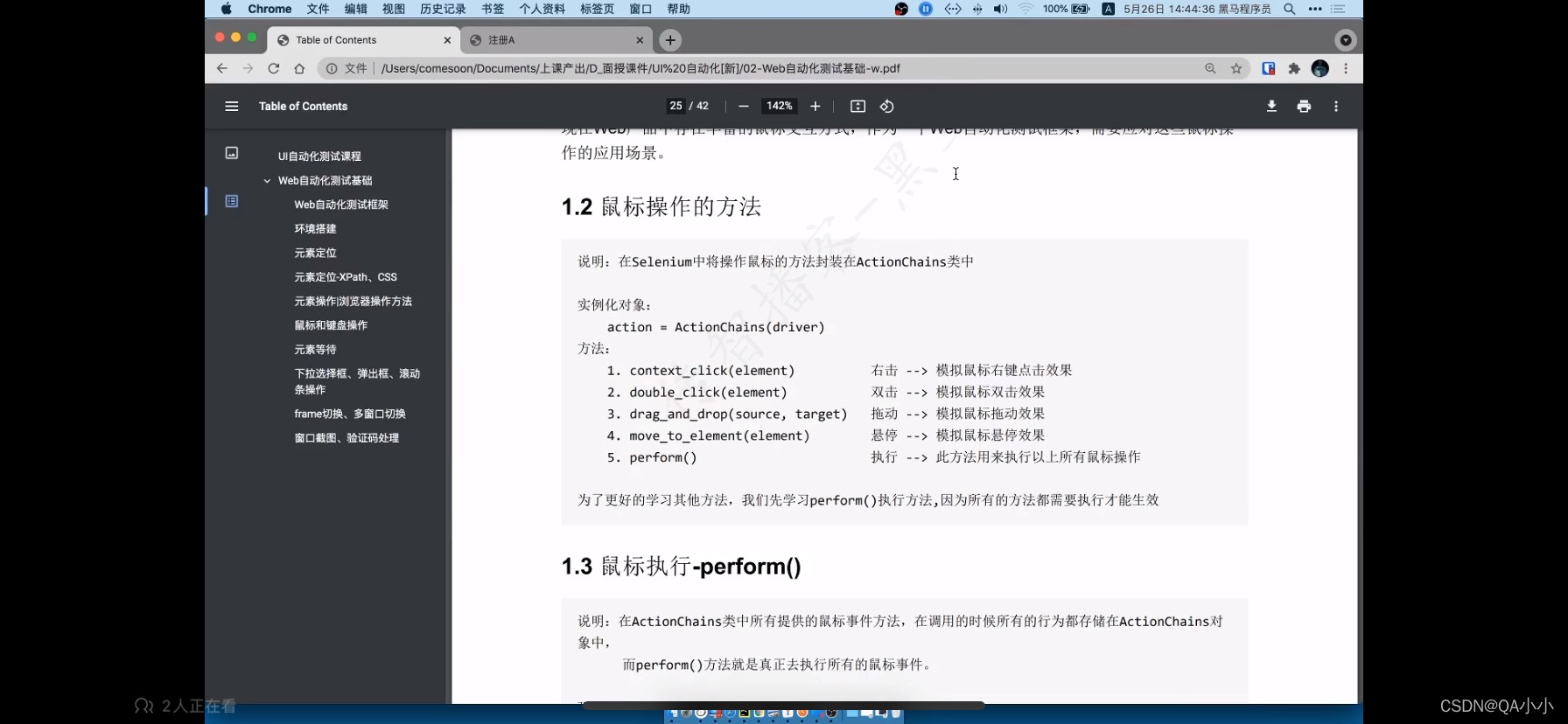The width and height of the screenshot is (1568, 724).
Task: Click the Wi-Fi icon in menu bar
Action: 1025,9
